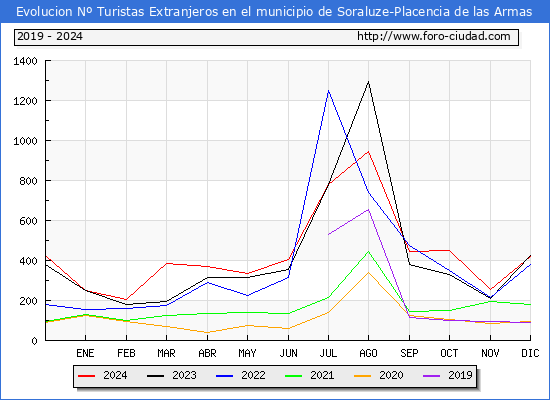
Task: Click the JUL month axis label
Action: click(328, 353)
